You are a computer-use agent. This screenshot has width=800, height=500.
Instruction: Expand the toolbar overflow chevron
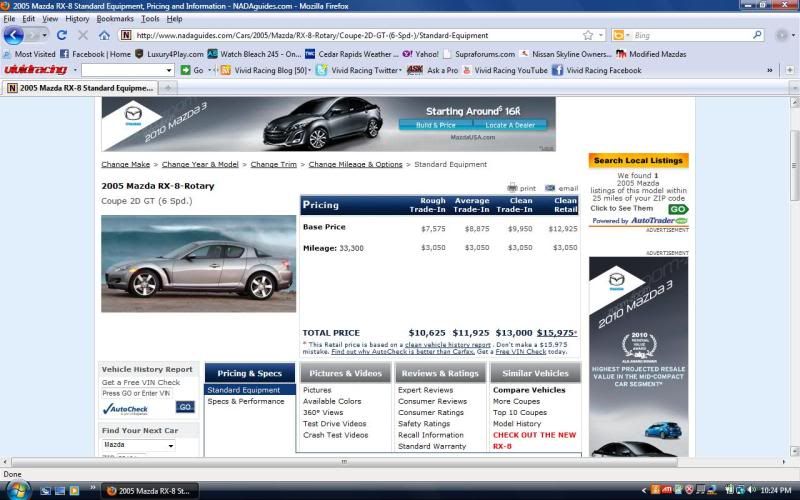click(x=769, y=70)
